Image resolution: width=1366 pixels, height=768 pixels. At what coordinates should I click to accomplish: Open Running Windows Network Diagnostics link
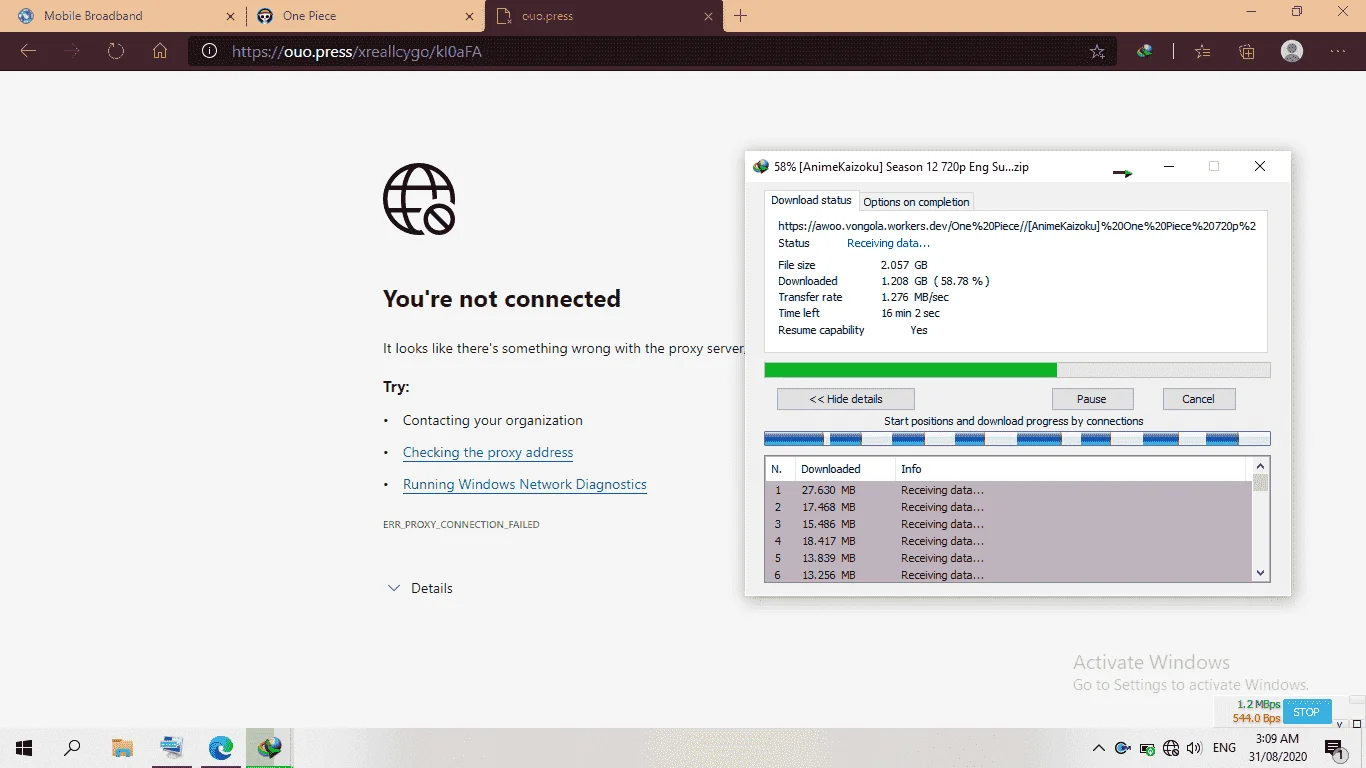[525, 484]
